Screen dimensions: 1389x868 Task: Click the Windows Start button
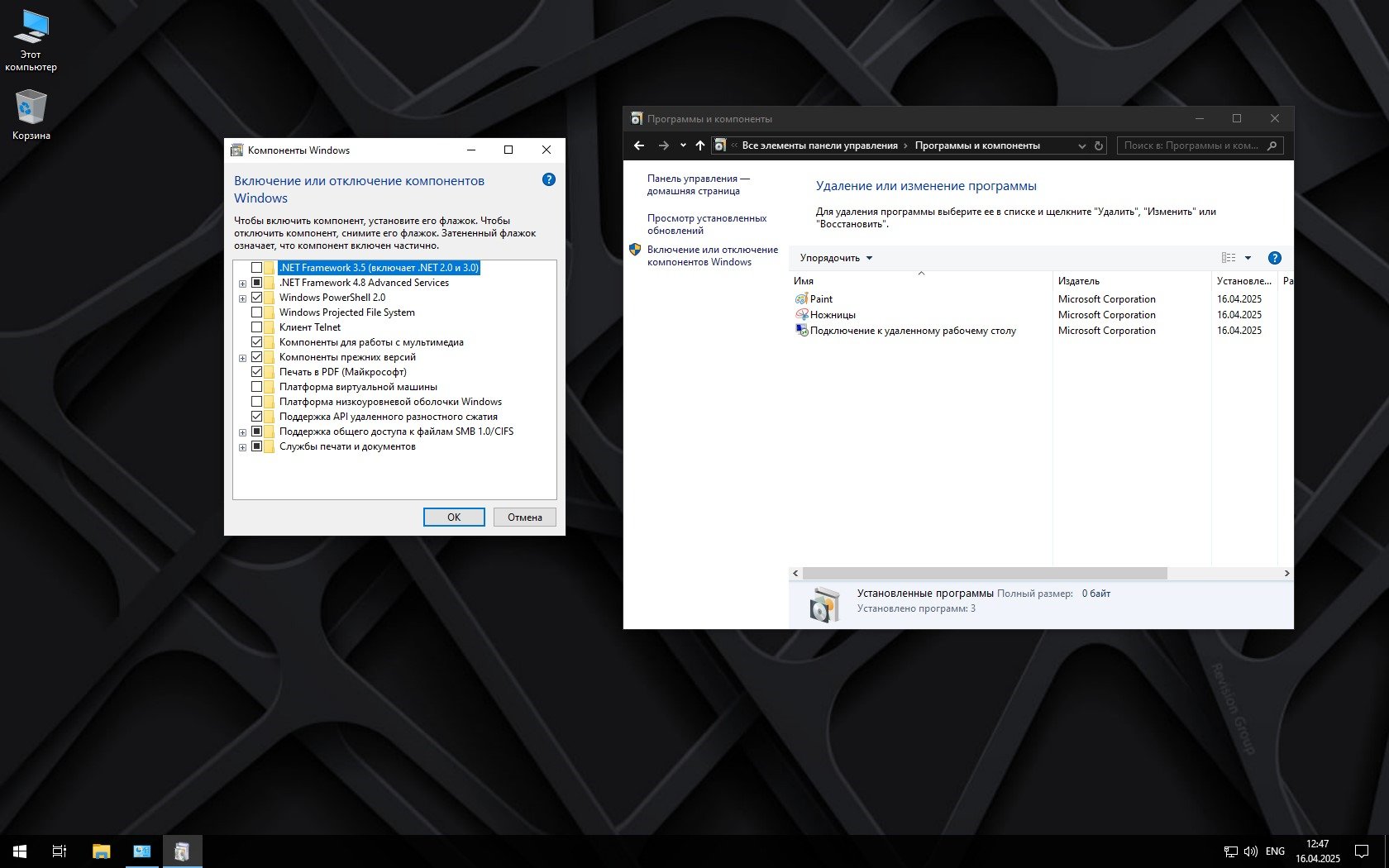tap(20, 851)
